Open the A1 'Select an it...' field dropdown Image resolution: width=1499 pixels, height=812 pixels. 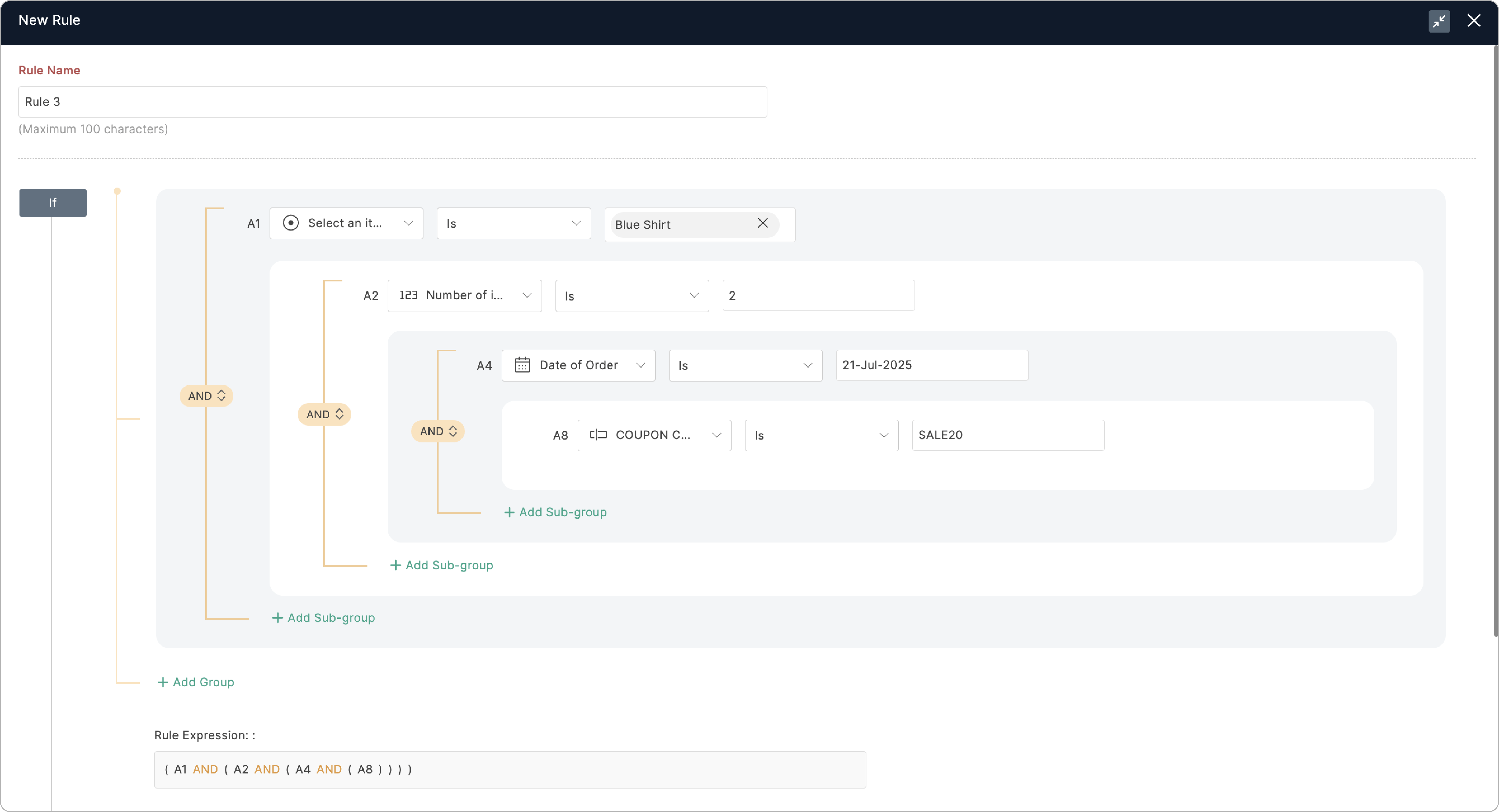click(346, 223)
